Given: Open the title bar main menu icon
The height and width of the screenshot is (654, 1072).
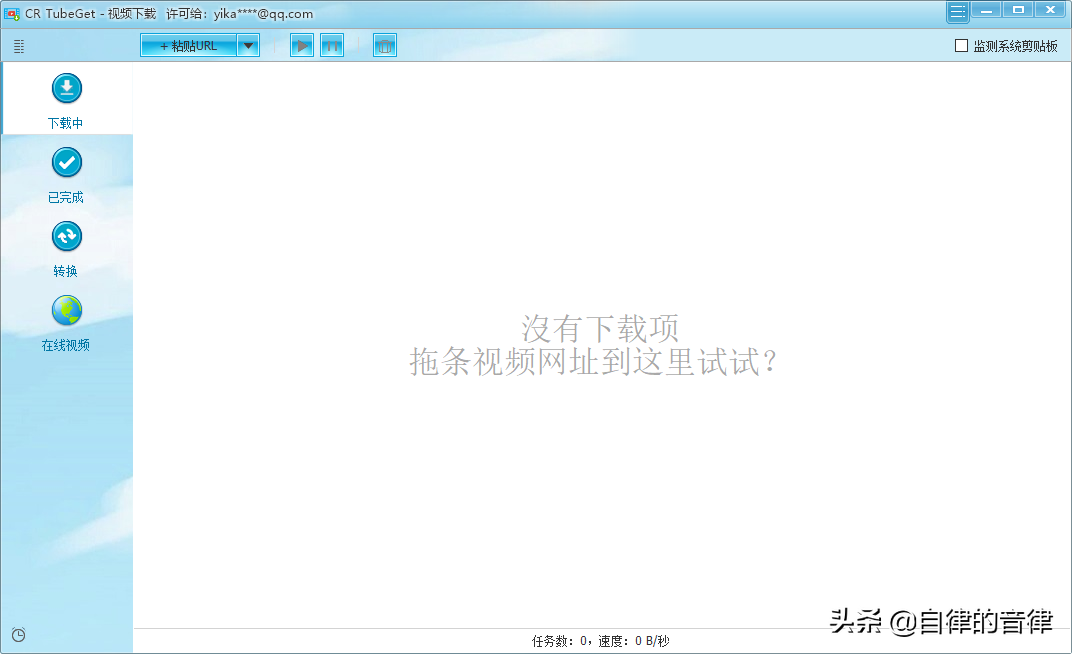Looking at the screenshot, I should [x=958, y=12].
